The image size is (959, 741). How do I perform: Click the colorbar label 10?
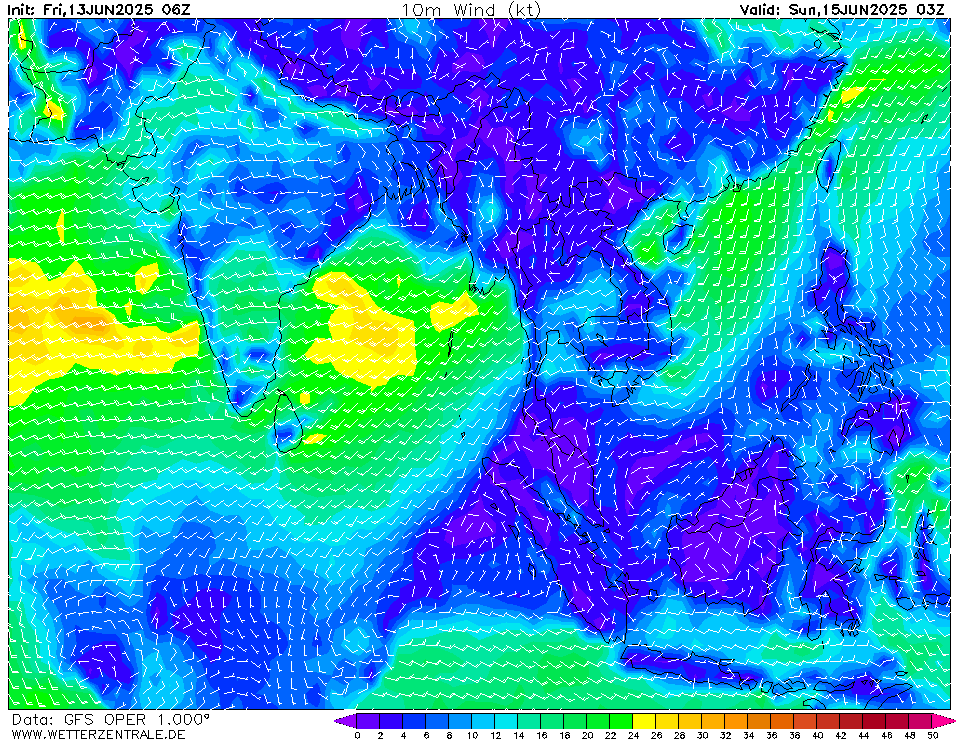(x=472, y=735)
